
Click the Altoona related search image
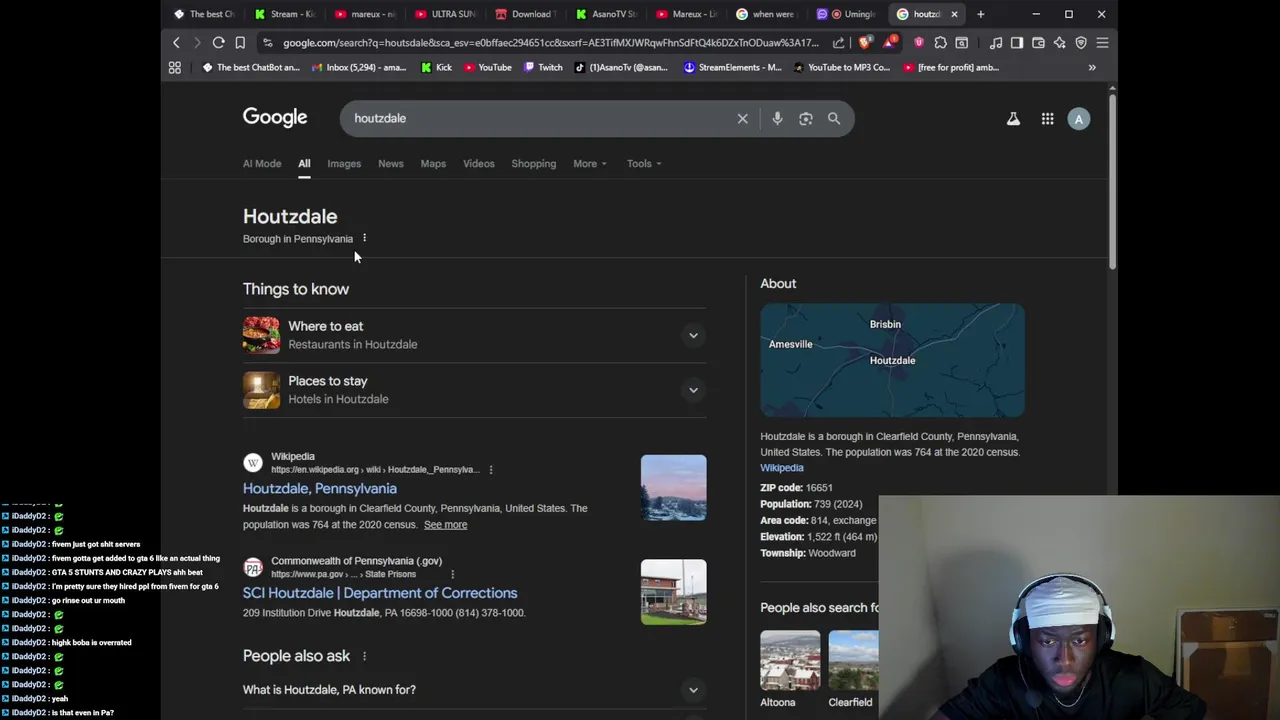click(790, 660)
